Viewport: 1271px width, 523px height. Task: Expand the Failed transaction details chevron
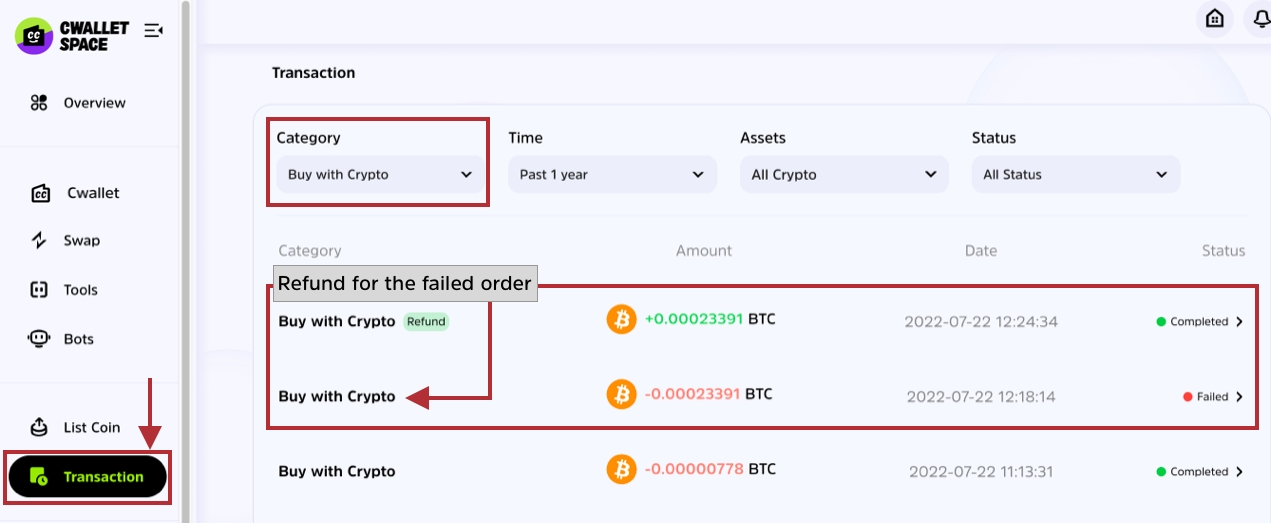coord(1240,397)
